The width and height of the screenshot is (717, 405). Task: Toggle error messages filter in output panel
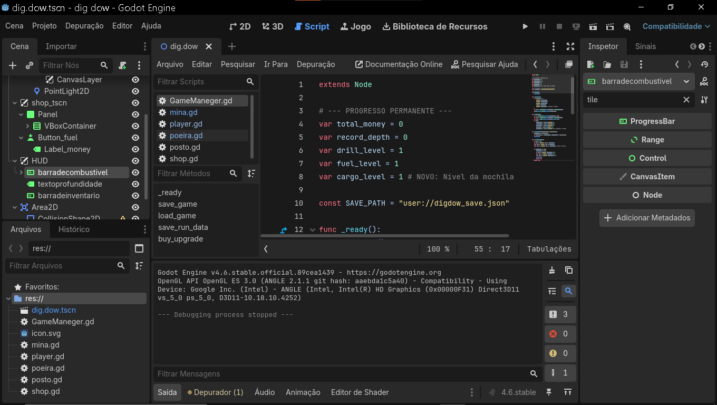pyautogui.click(x=559, y=333)
